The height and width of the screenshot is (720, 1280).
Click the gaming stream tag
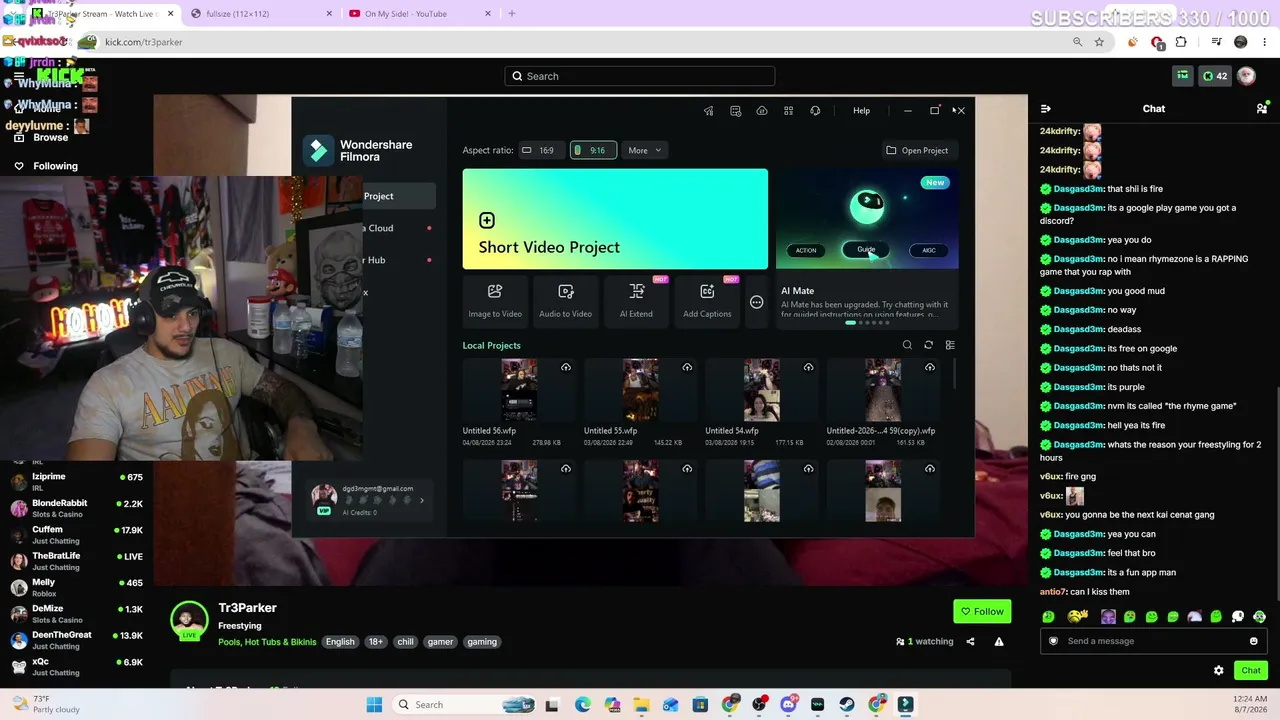(x=482, y=642)
